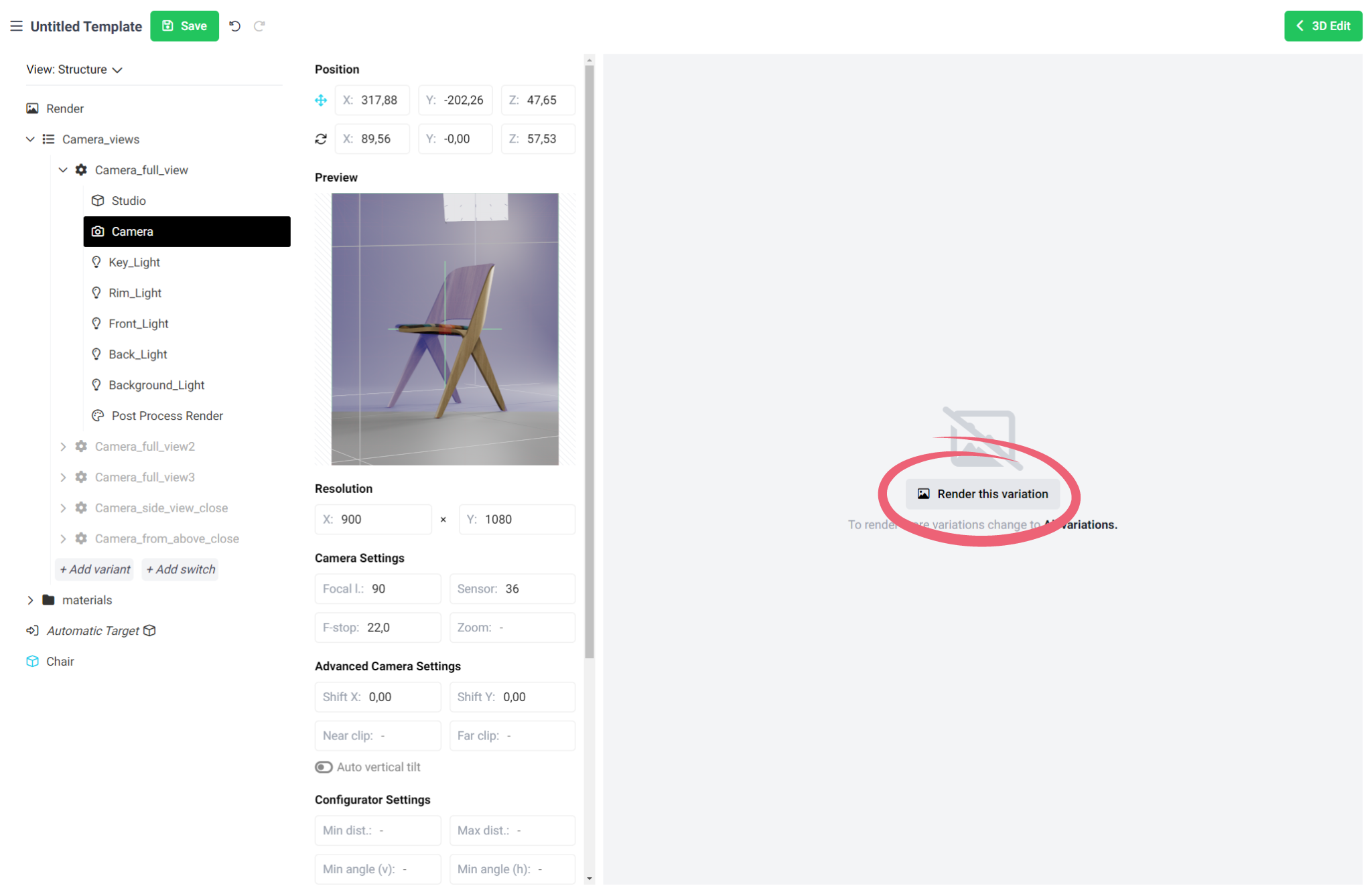Expand the Camera_full_view2 node
Image resolution: width=1372 pixels, height=892 pixels.
(63, 447)
